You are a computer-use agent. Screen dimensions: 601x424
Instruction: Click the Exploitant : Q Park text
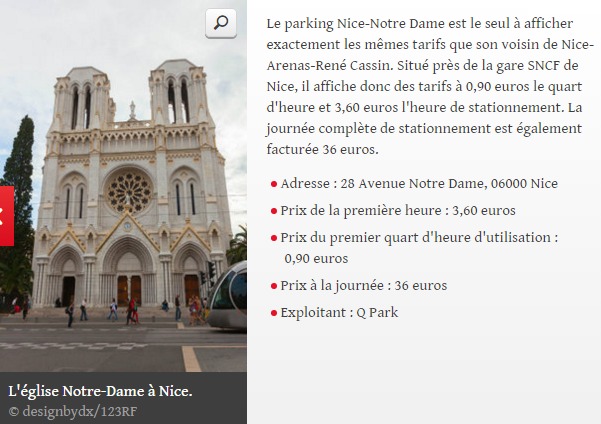pos(339,313)
